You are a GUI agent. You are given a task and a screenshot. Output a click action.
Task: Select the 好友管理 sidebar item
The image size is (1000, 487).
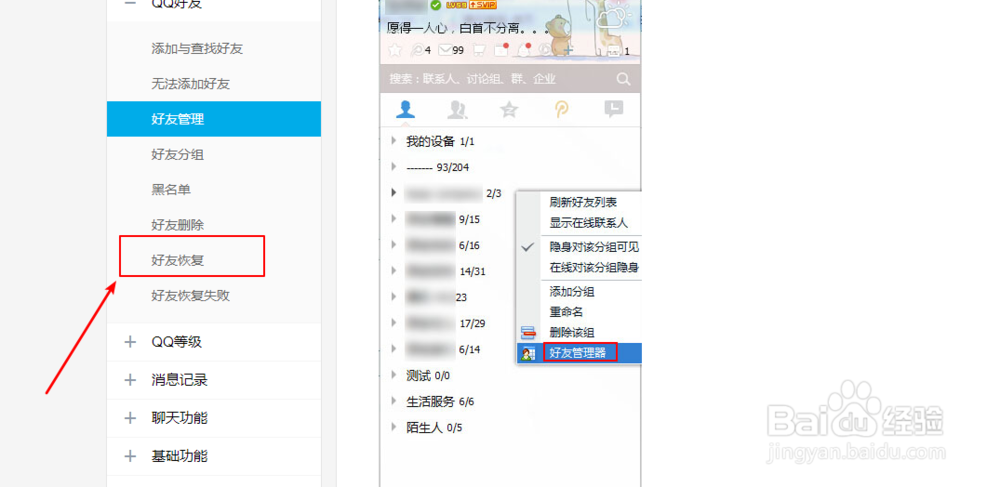click(214, 119)
